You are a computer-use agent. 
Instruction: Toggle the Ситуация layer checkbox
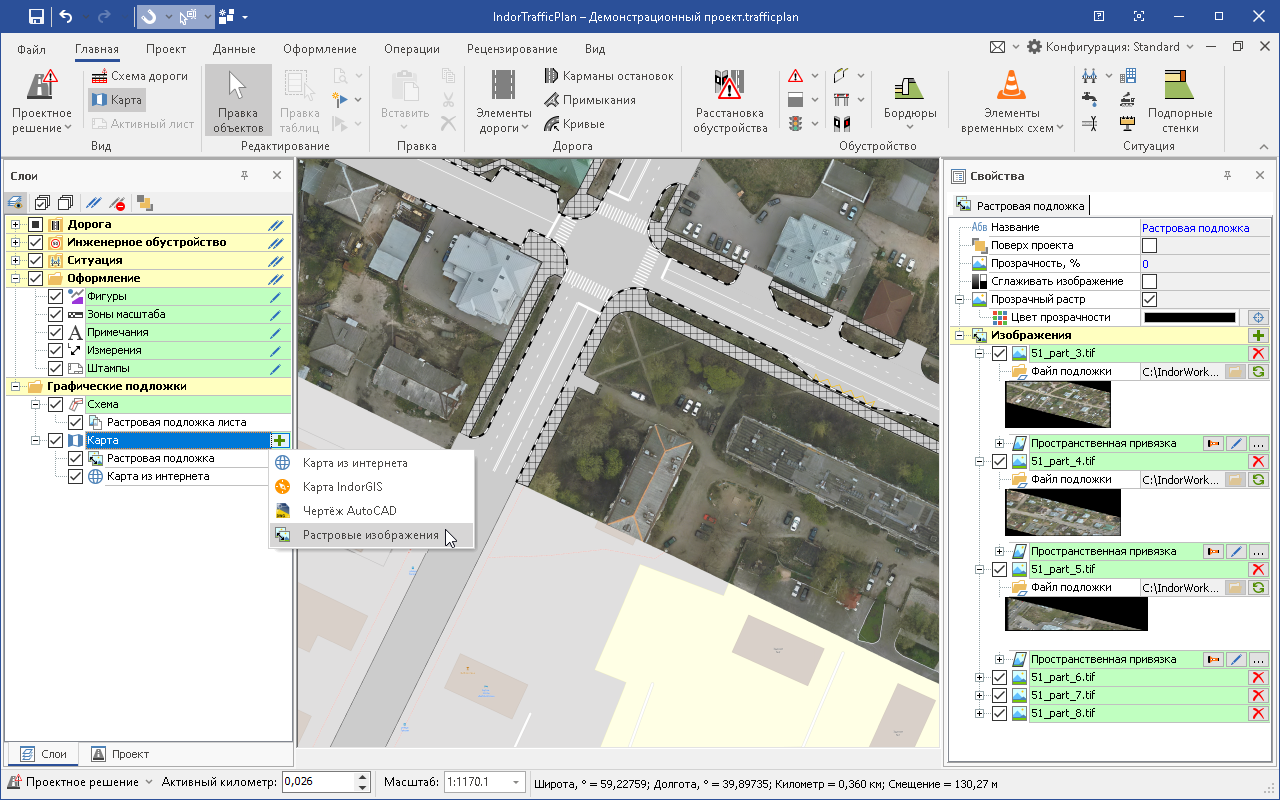click(35, 260)
